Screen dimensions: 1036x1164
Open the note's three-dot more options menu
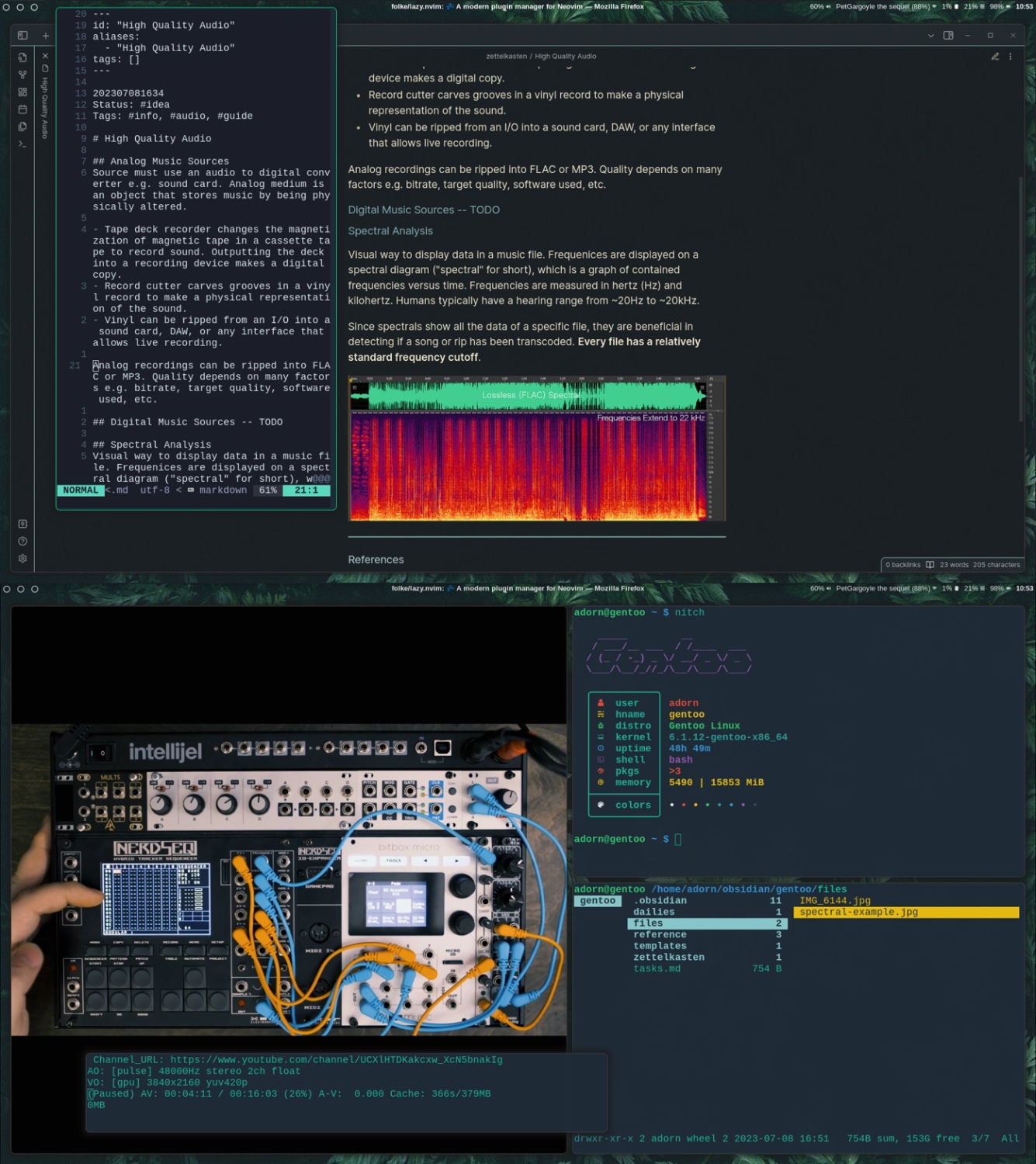(1010, 56)
